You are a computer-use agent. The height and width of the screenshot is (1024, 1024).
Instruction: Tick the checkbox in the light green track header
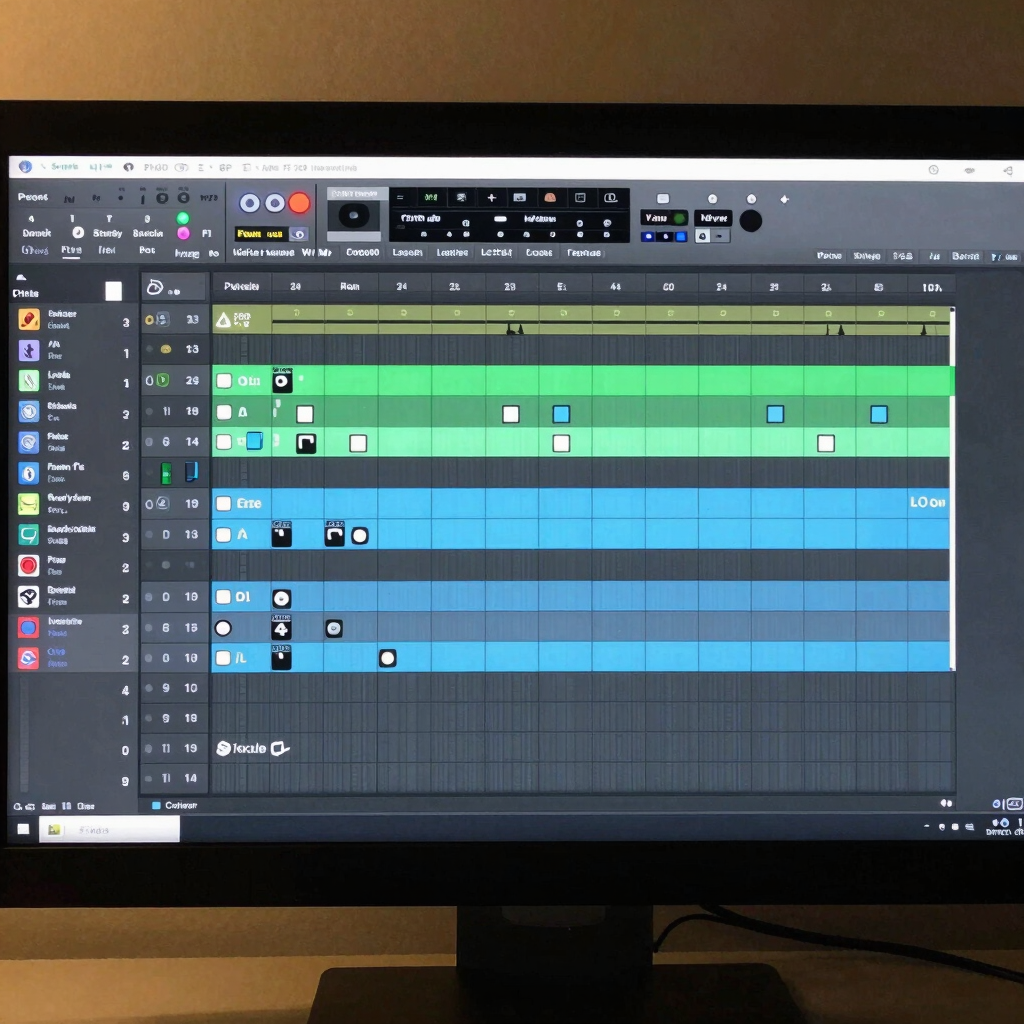click(224, 442)
